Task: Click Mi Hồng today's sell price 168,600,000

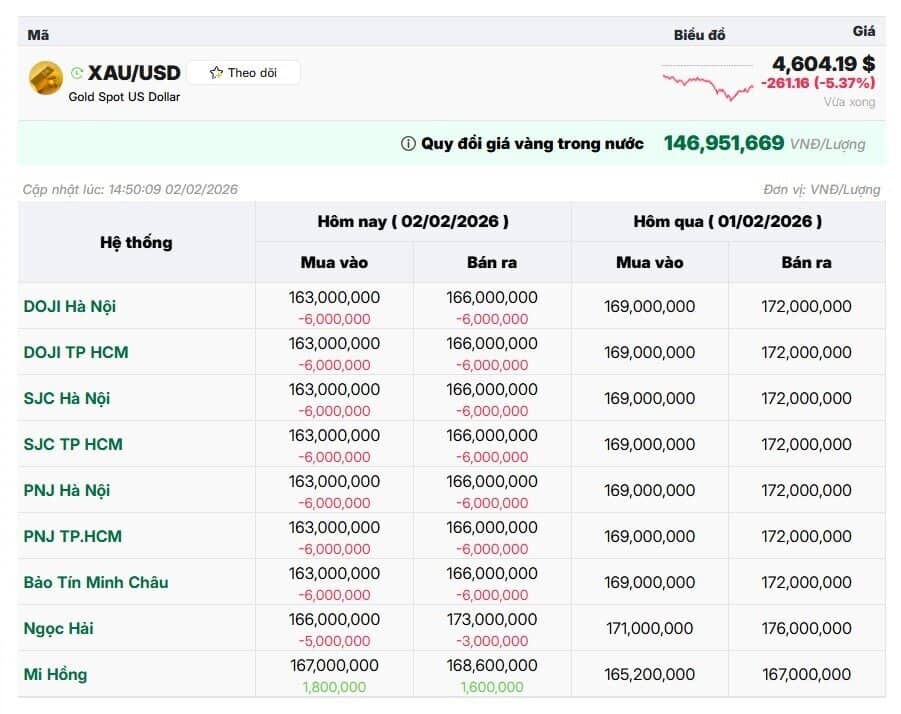Action: 492,665
